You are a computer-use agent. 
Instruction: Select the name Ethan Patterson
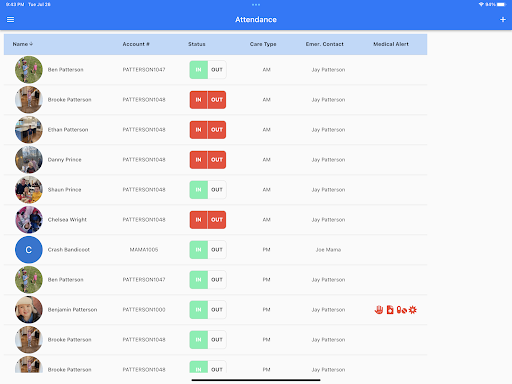coord(68,130)
